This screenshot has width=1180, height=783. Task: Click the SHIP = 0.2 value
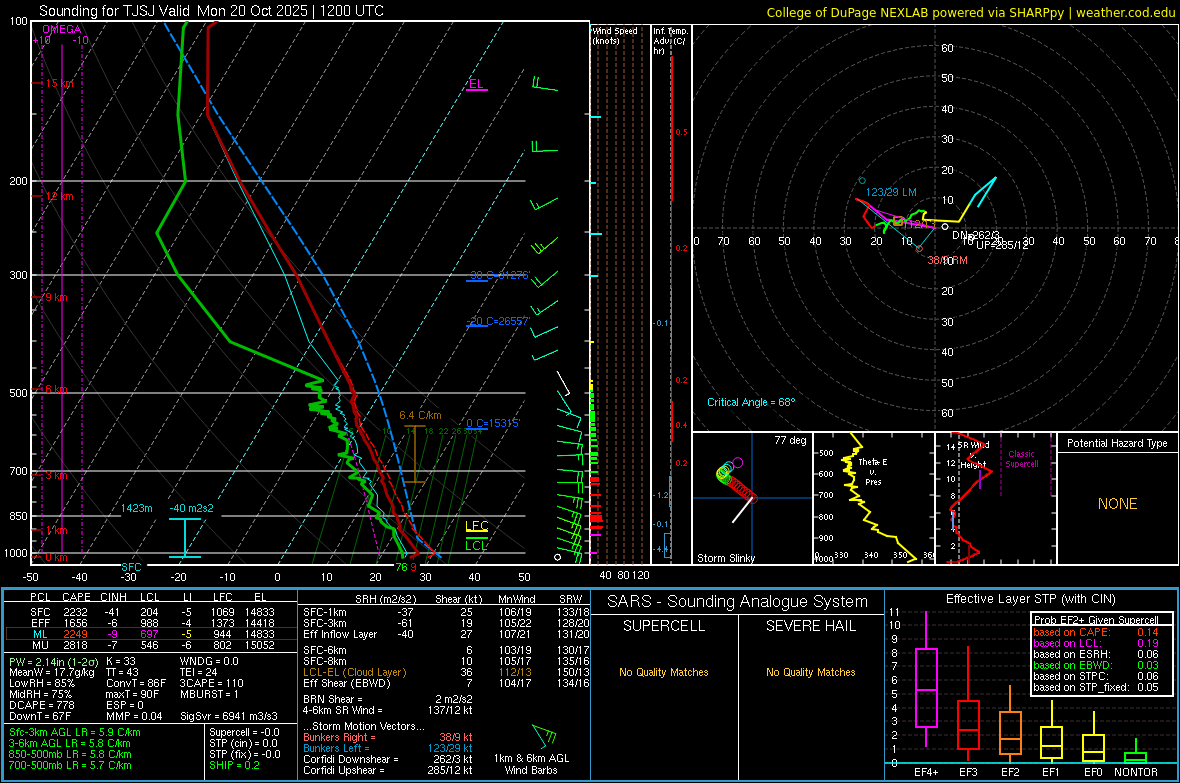234,765
